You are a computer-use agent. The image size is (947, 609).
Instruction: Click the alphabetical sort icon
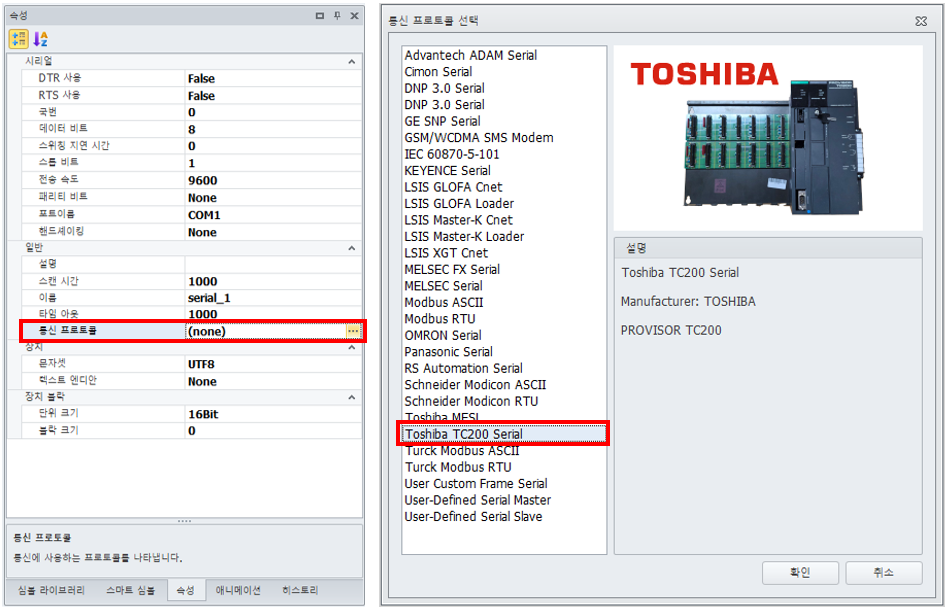point(41,39)
